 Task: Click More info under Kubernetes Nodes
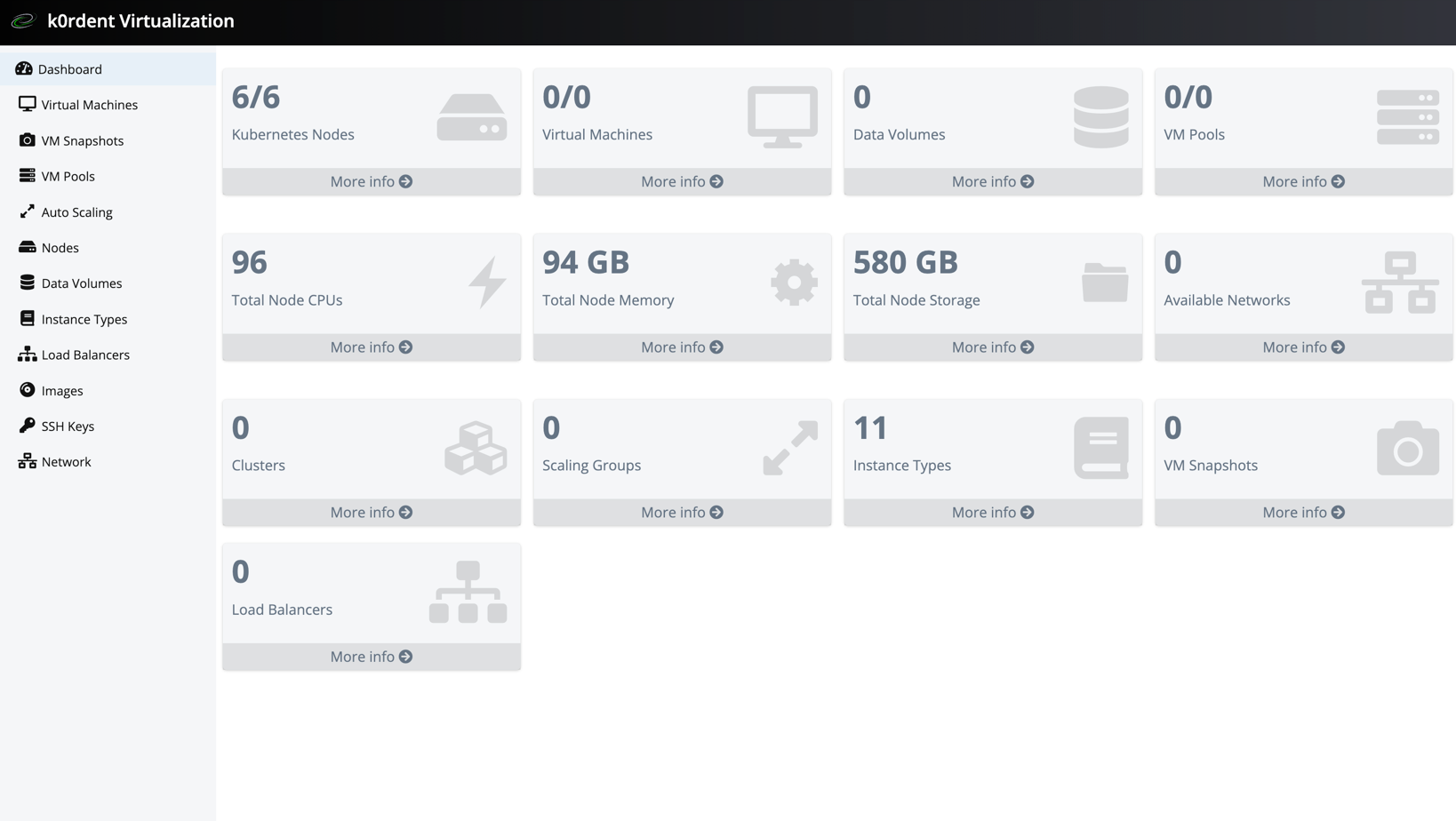pyautogui.click(x=371, y=181)
